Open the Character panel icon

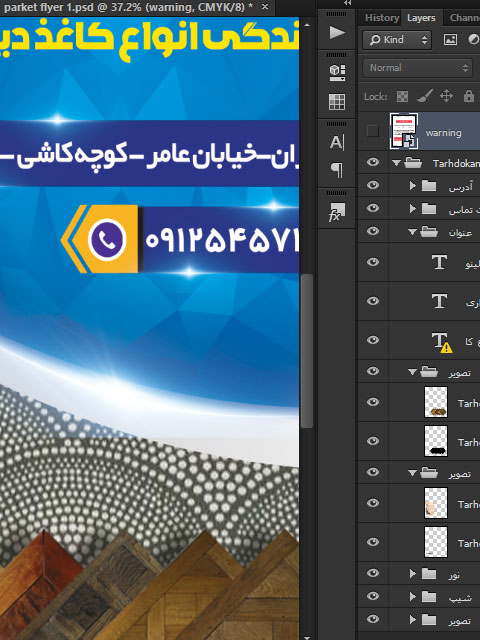(337, 142)
